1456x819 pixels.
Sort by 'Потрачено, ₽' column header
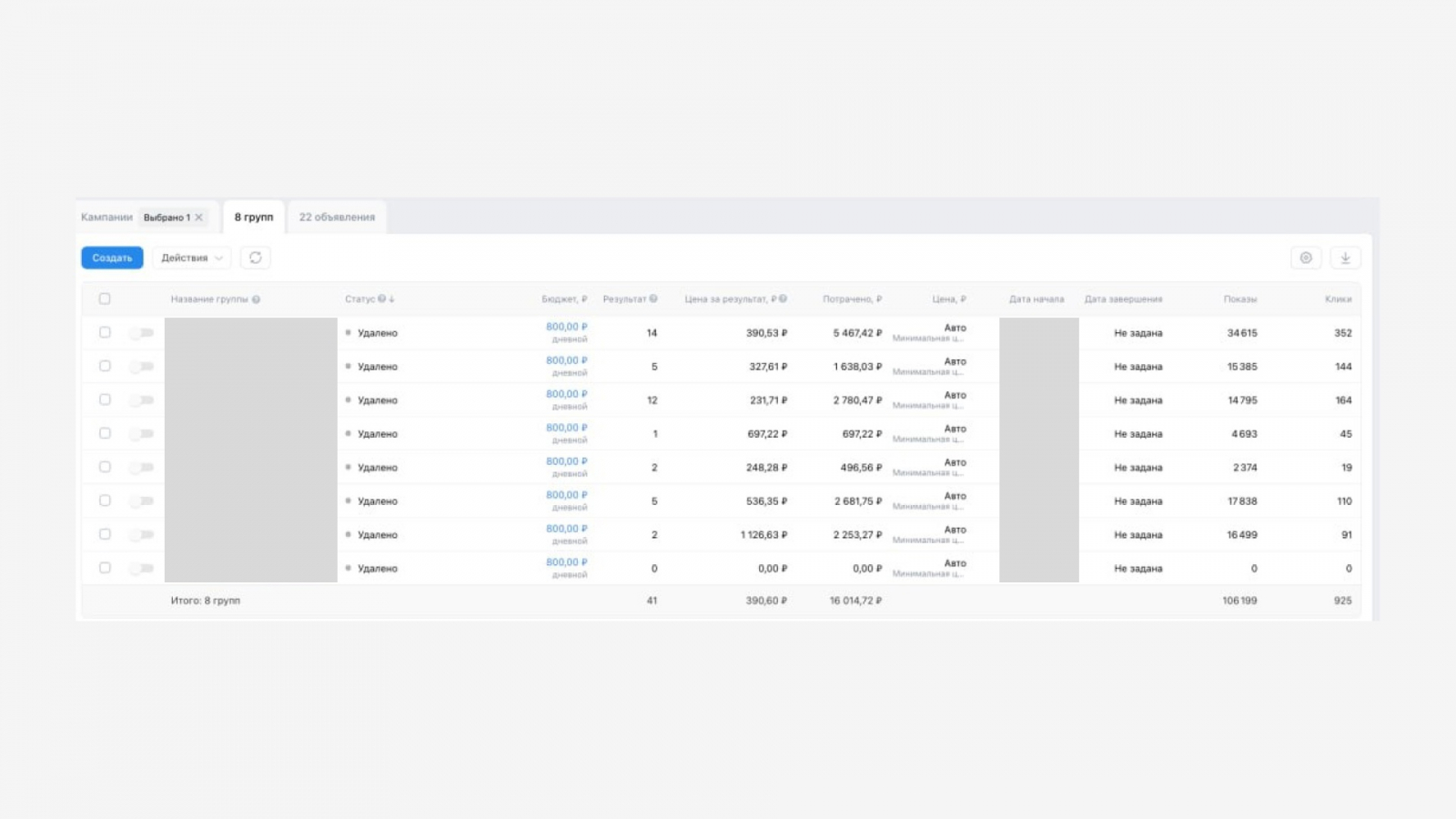852,298
